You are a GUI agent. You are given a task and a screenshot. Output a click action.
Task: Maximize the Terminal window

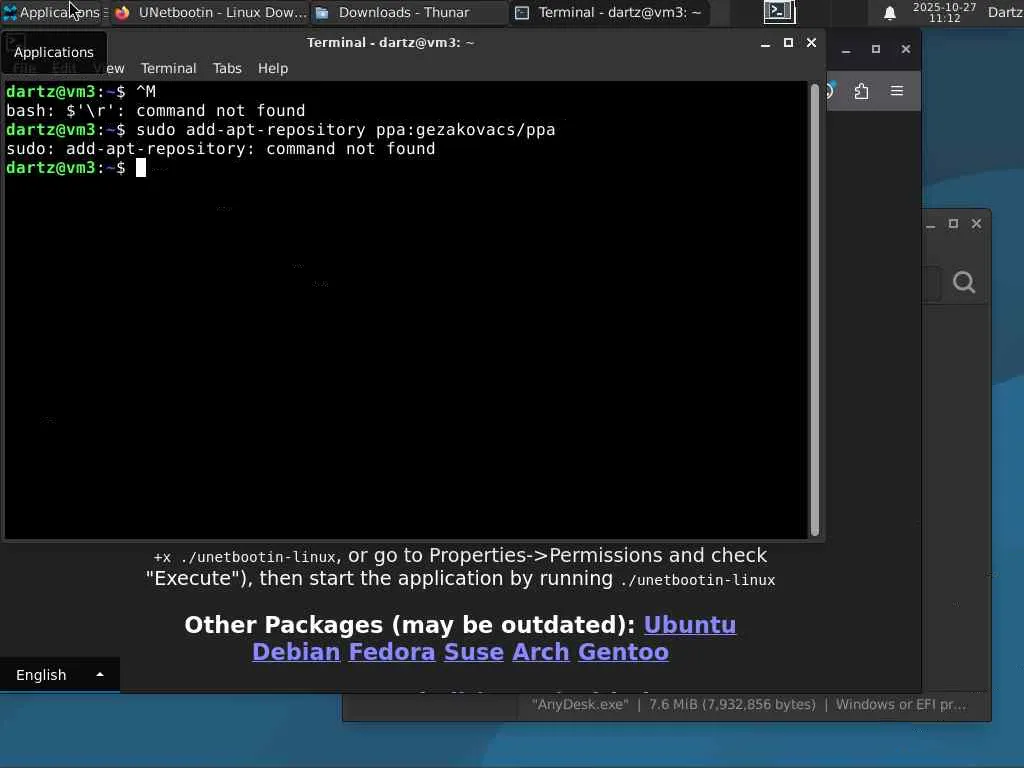(788, 42)
